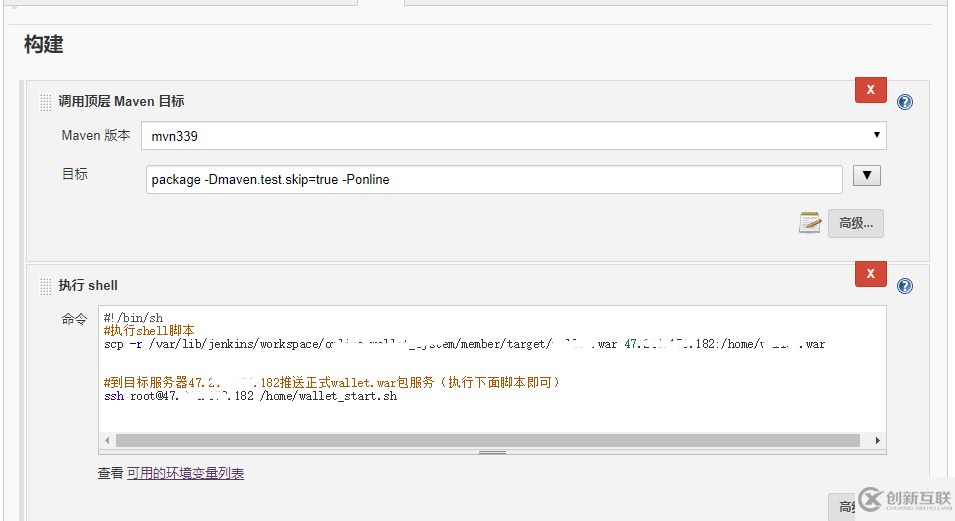Click the shell editor left scroll arrow
955x521 pixels.
pyautogui.click(x=107, y=441)
